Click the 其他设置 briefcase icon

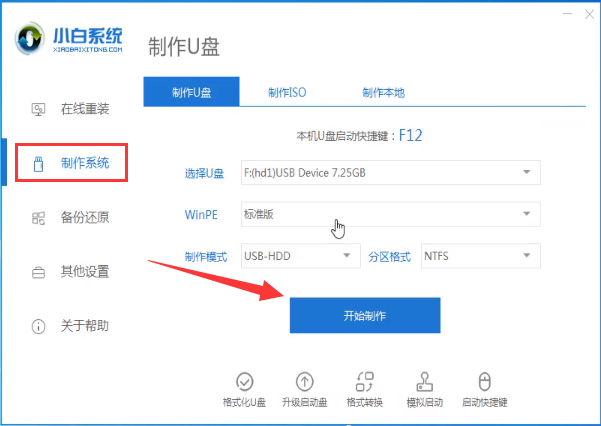[38, 273]
